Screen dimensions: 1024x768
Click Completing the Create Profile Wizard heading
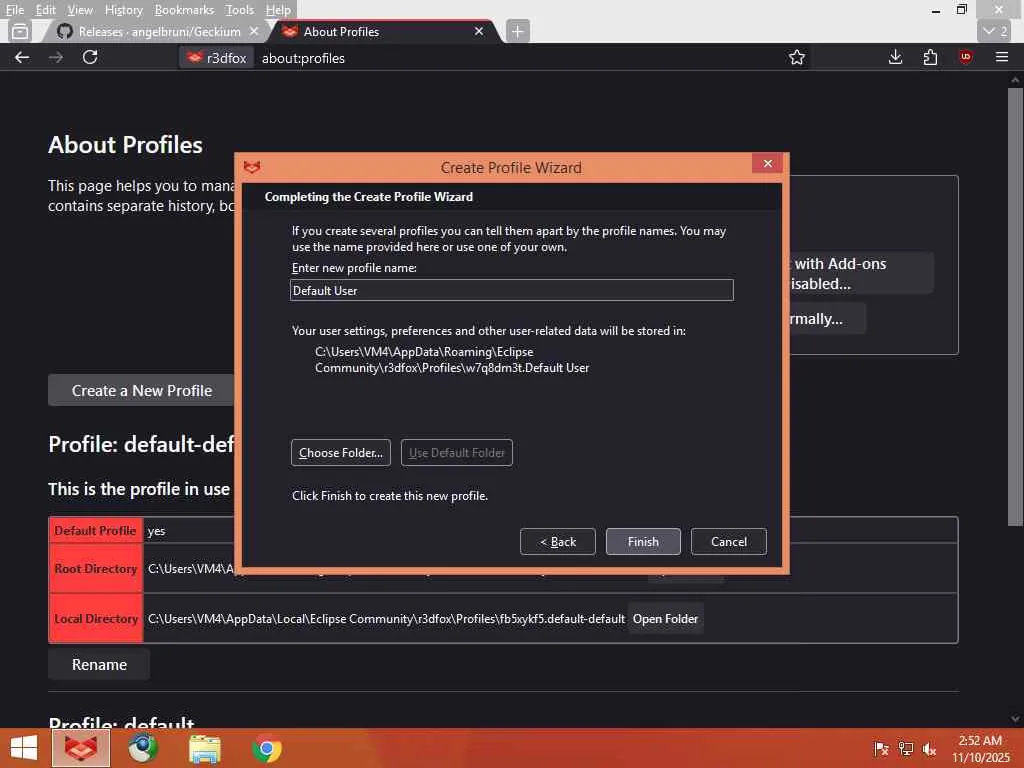point(368,197)
